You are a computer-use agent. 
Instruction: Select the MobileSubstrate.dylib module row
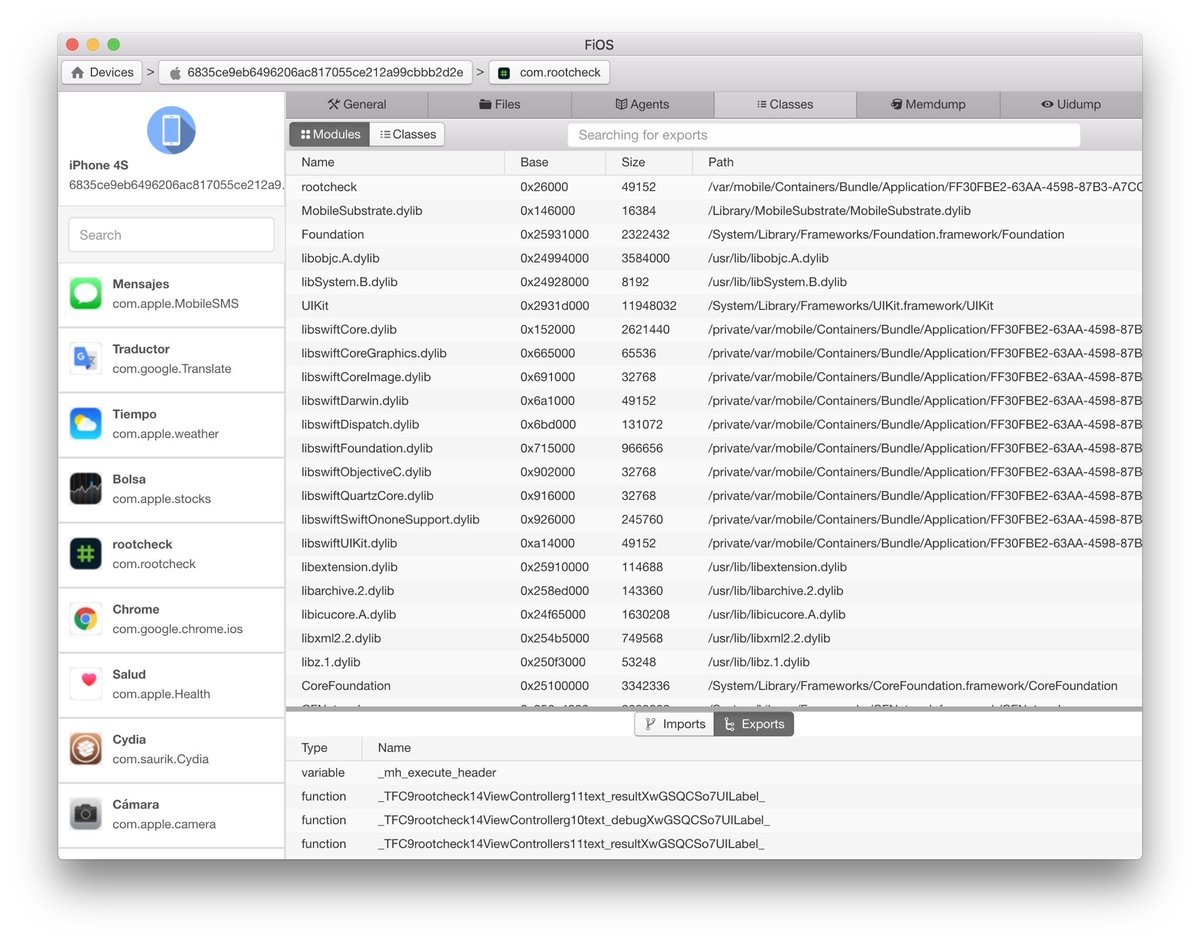[x=714, y=211]
